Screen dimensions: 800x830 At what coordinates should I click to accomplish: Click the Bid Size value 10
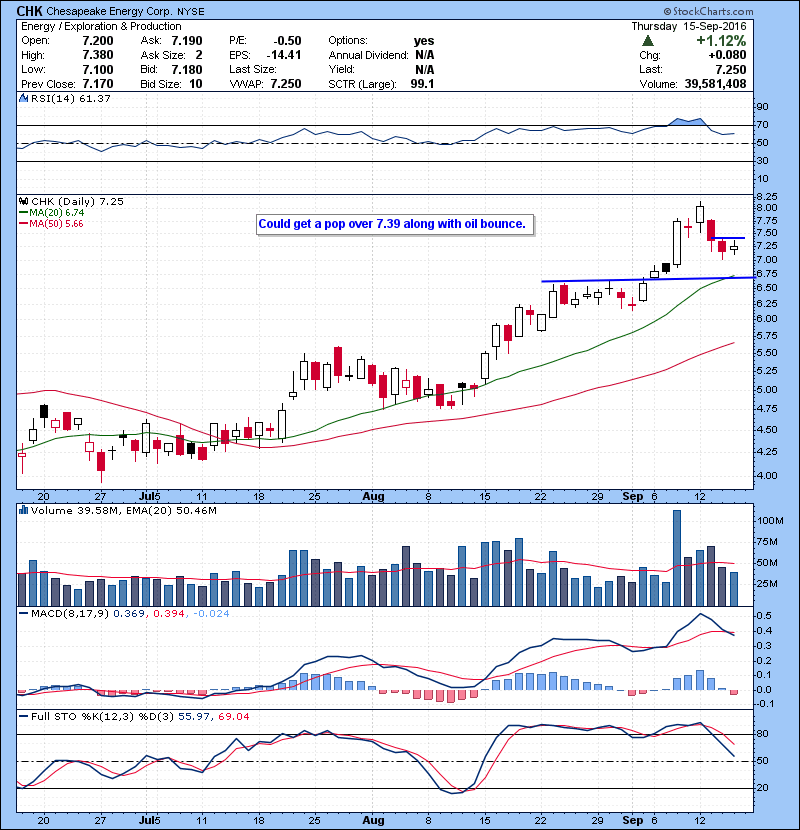(196, 84)
